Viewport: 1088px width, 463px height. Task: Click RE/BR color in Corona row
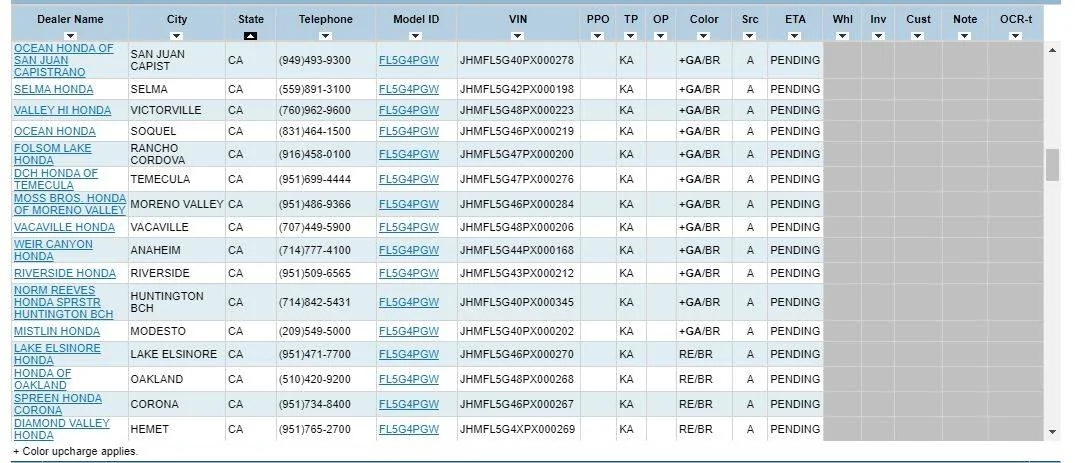[695, 404]
